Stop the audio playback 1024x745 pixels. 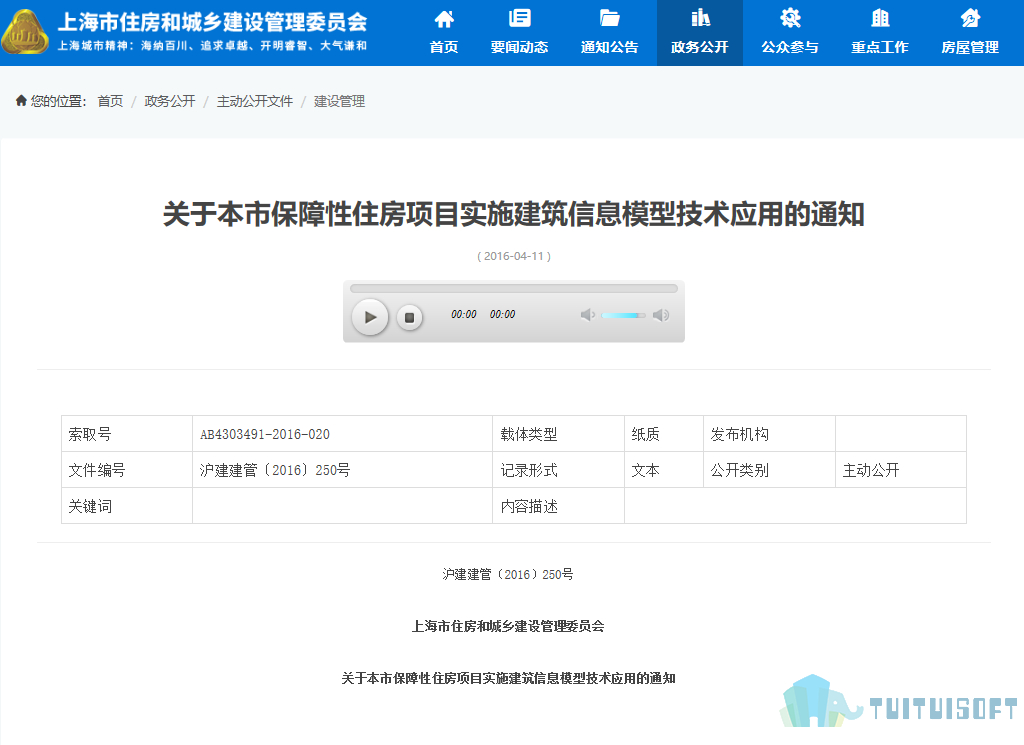click(x=409, y=317)
